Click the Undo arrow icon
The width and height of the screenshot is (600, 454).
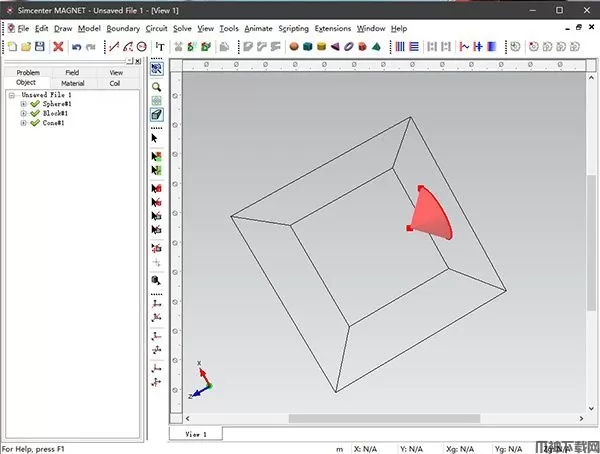(x=76, y=46)
